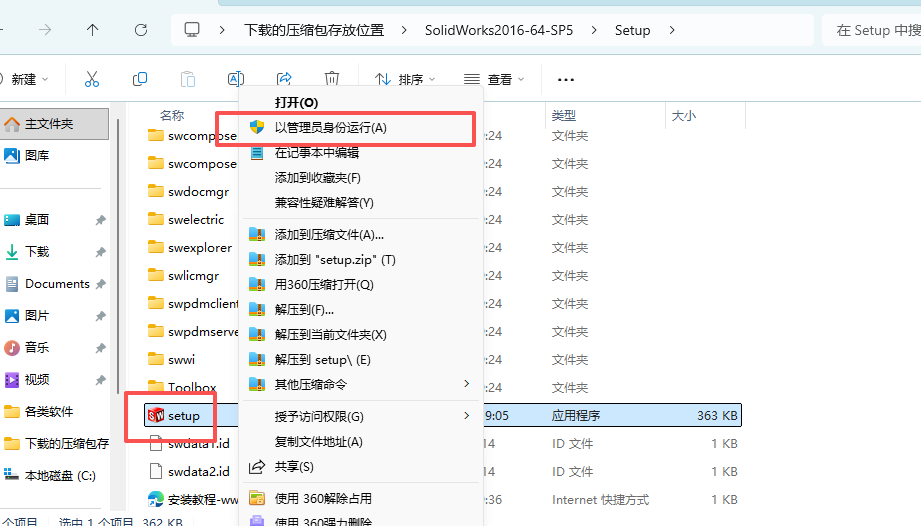
Task: Click the Rename icon in toolbar
Action: tap(236, 79)
